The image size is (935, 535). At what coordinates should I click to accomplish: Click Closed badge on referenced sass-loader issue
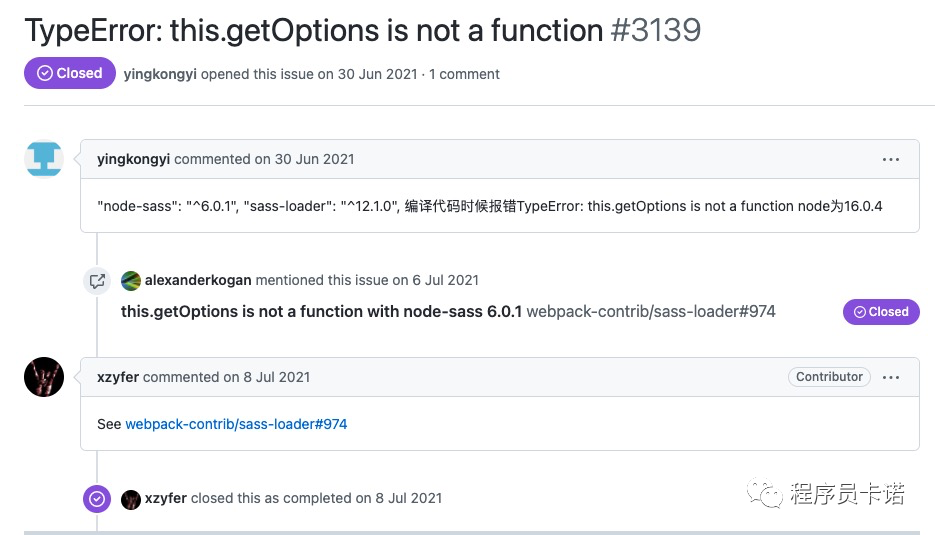pyautogui.click(x=881, y=311)
